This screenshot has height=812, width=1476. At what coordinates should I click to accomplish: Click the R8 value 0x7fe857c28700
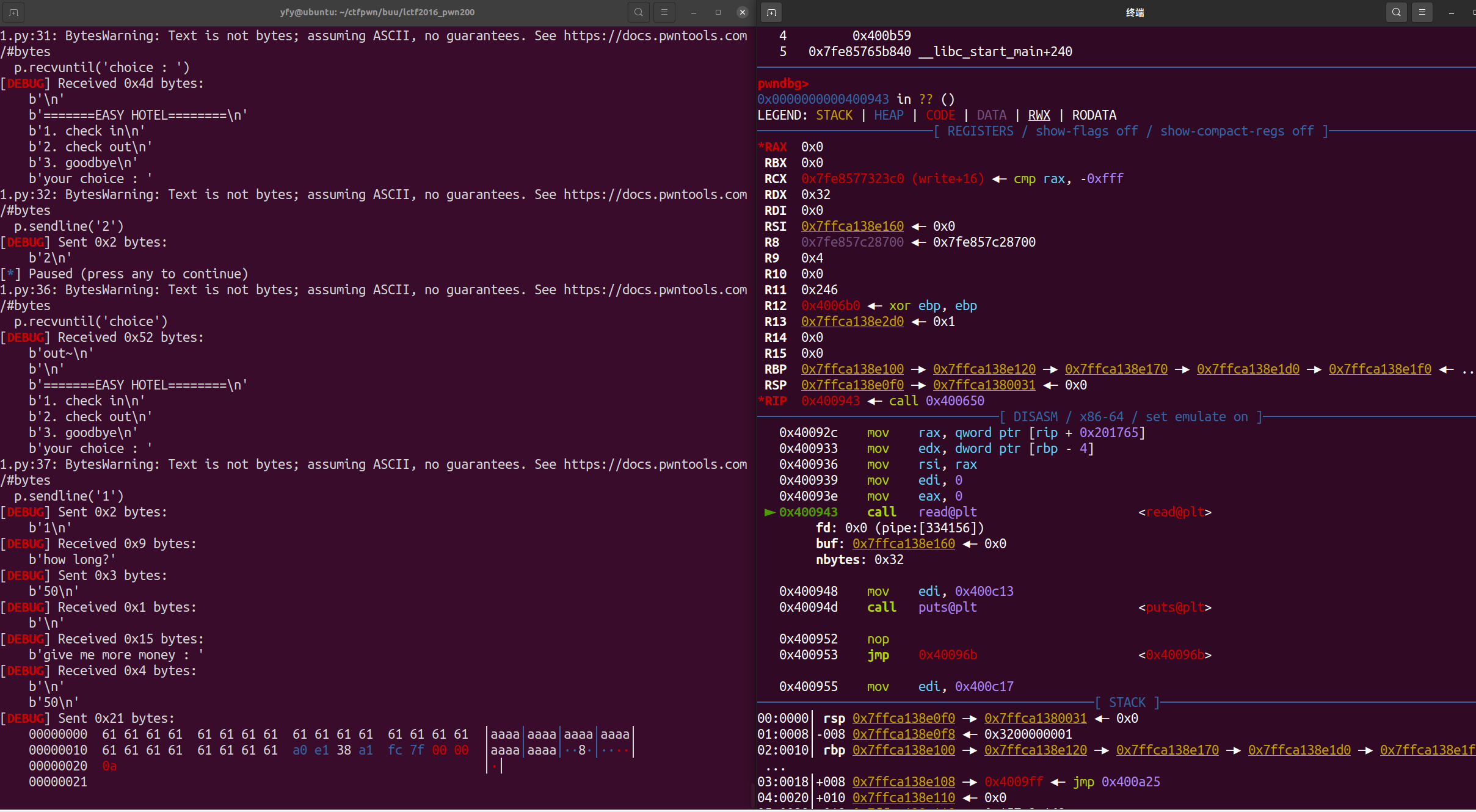point(852,242)
